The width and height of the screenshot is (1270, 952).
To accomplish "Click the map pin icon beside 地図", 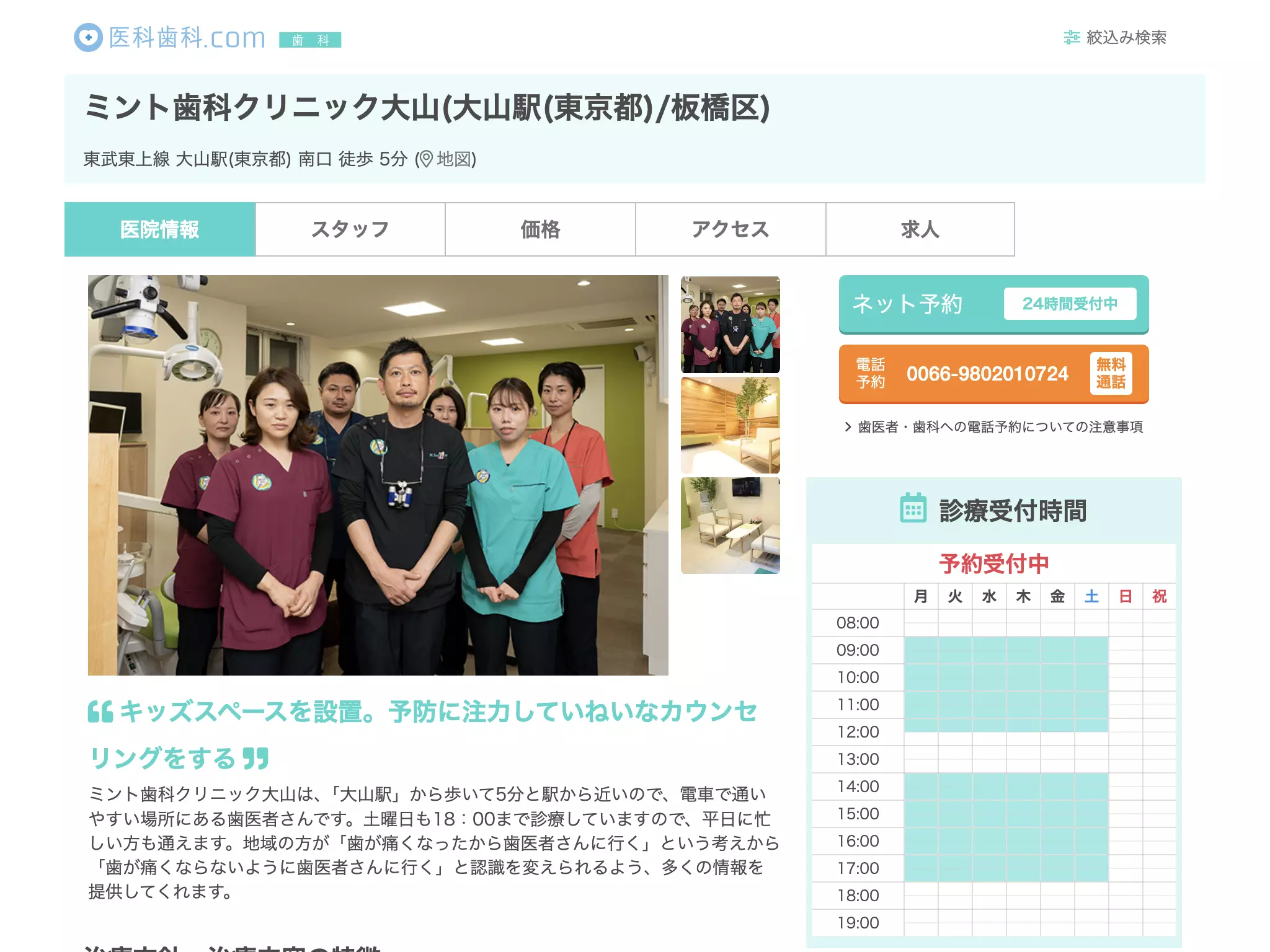I will click(x=425, y=159).
